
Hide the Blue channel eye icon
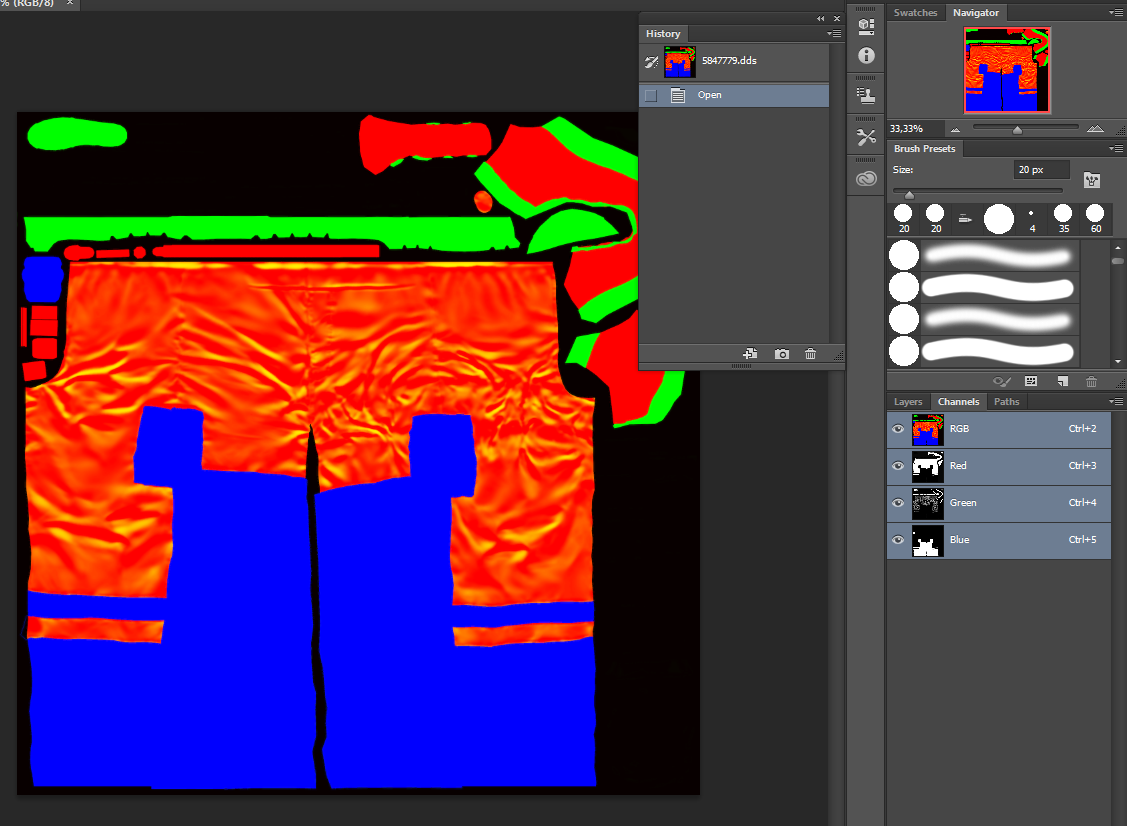898,540
